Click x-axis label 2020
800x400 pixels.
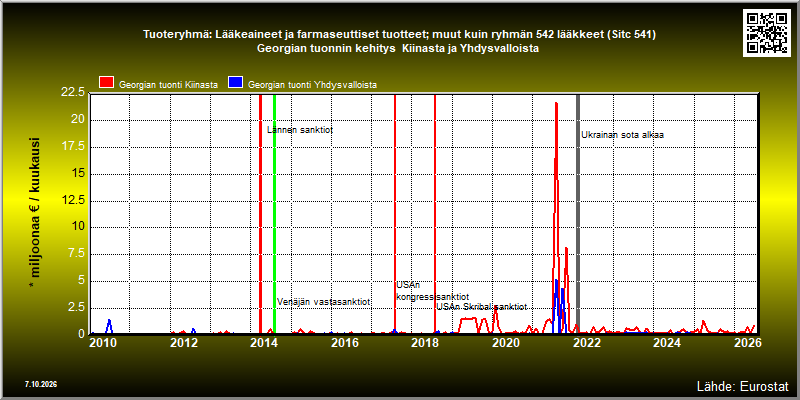(x=506, y=342)
